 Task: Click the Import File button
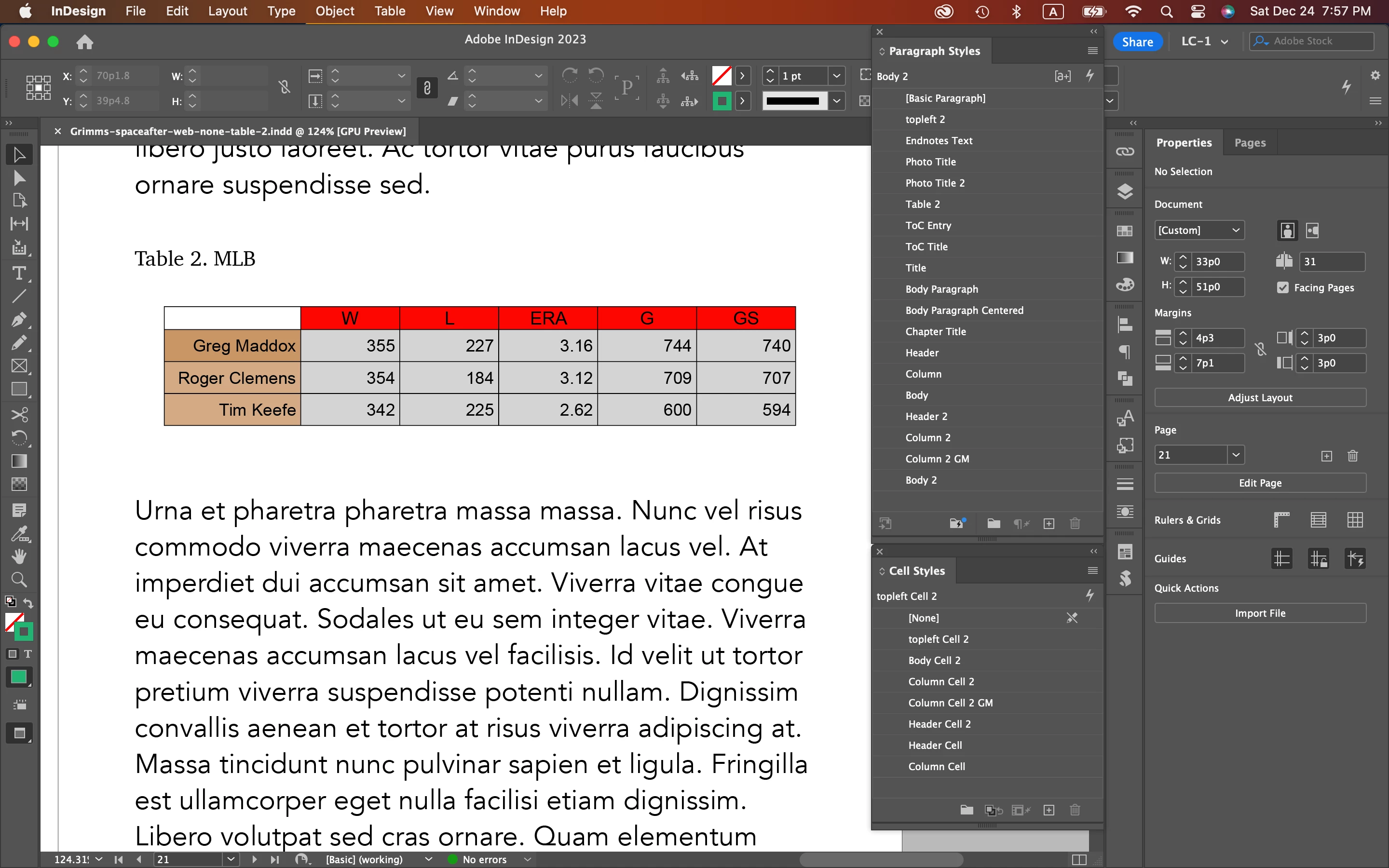point(1259,613)
